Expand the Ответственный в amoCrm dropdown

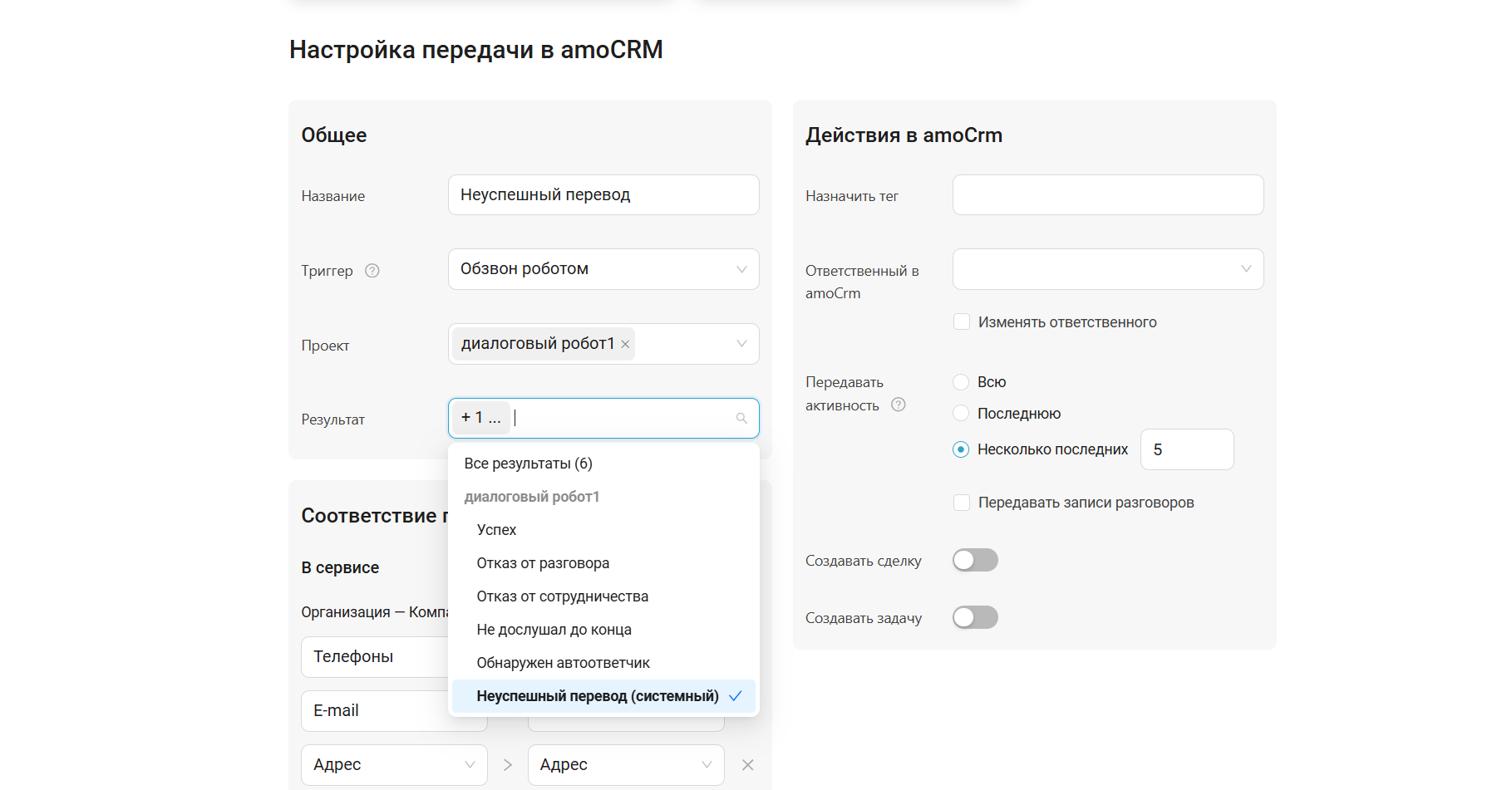[1107, 269]
